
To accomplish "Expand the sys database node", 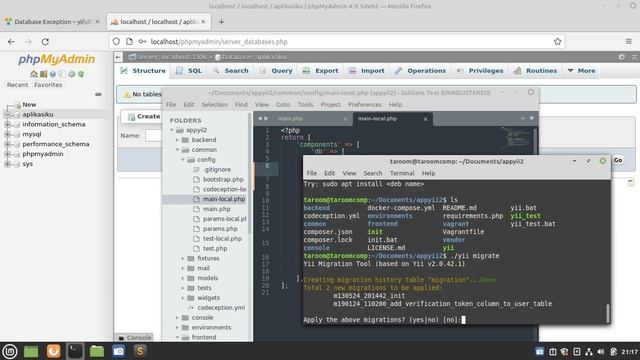I will [x=7, y=164].
